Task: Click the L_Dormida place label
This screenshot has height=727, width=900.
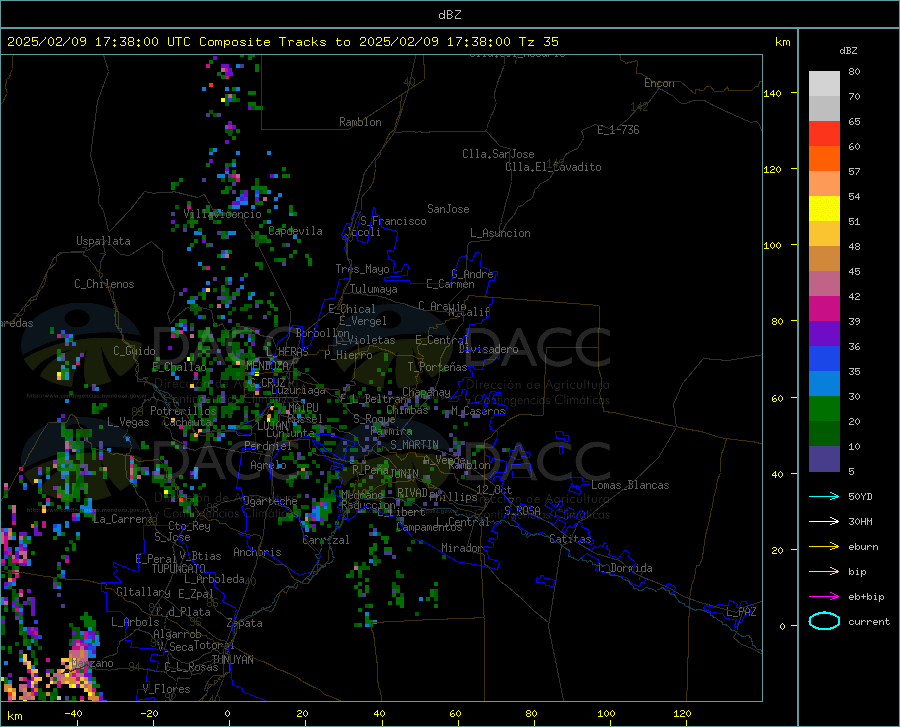Action: 624,568
